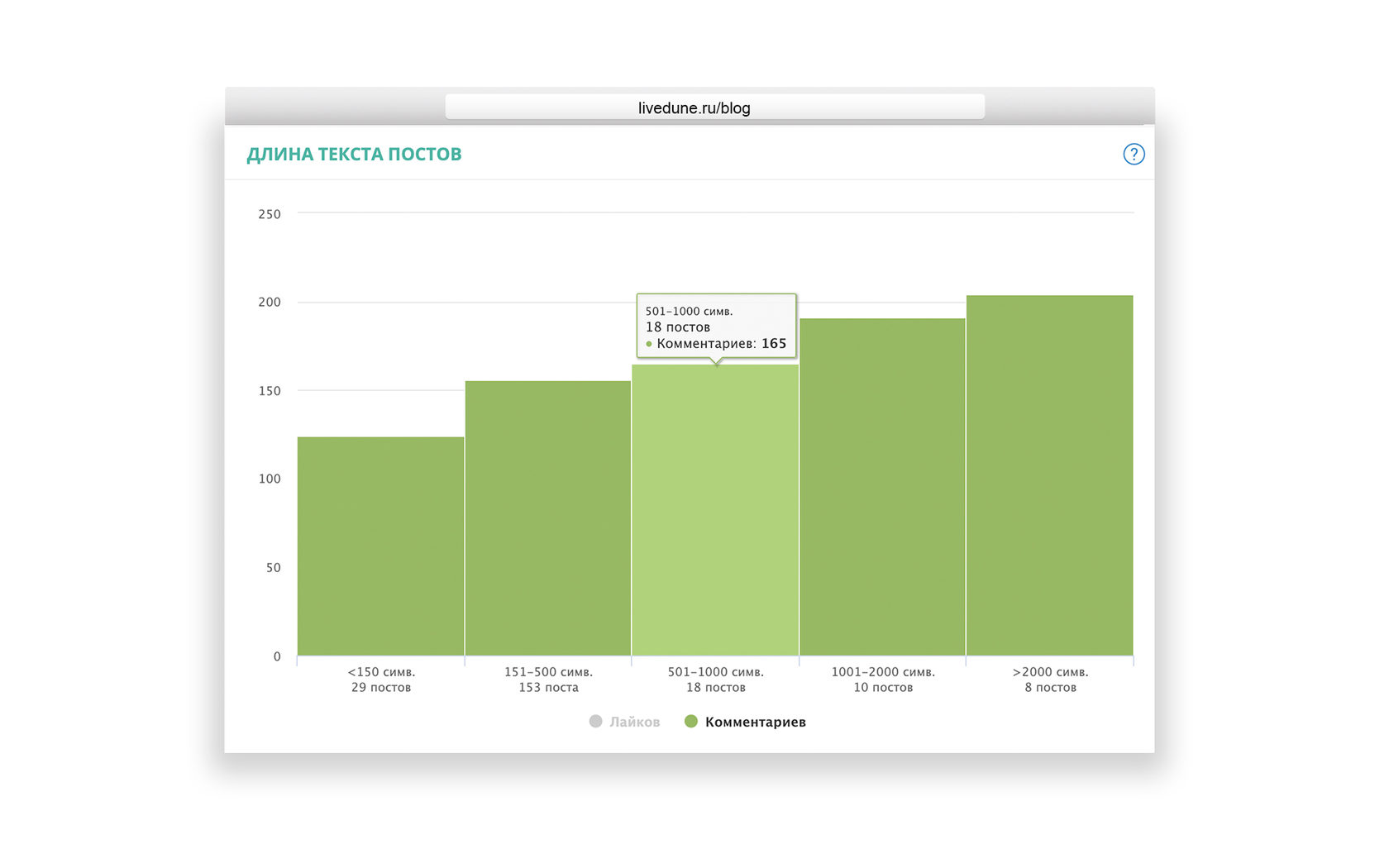Click the y-axis value 150

click(x=270, y=390)
